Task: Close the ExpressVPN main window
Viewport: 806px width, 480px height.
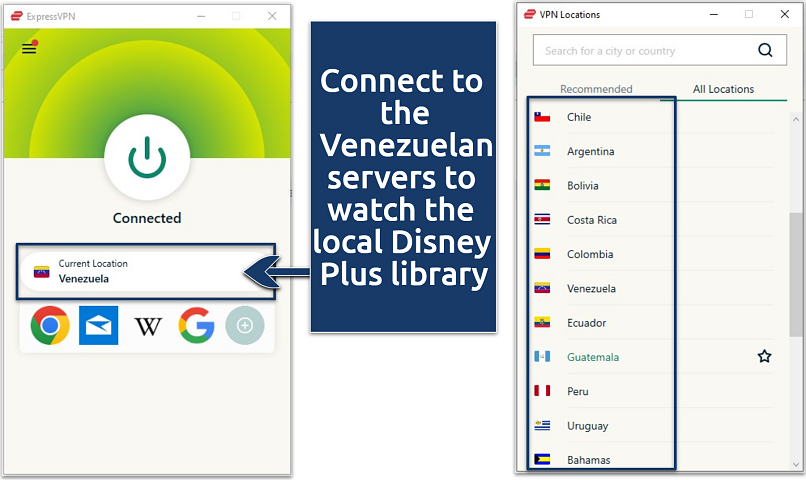Action: (x=272, y=16)
